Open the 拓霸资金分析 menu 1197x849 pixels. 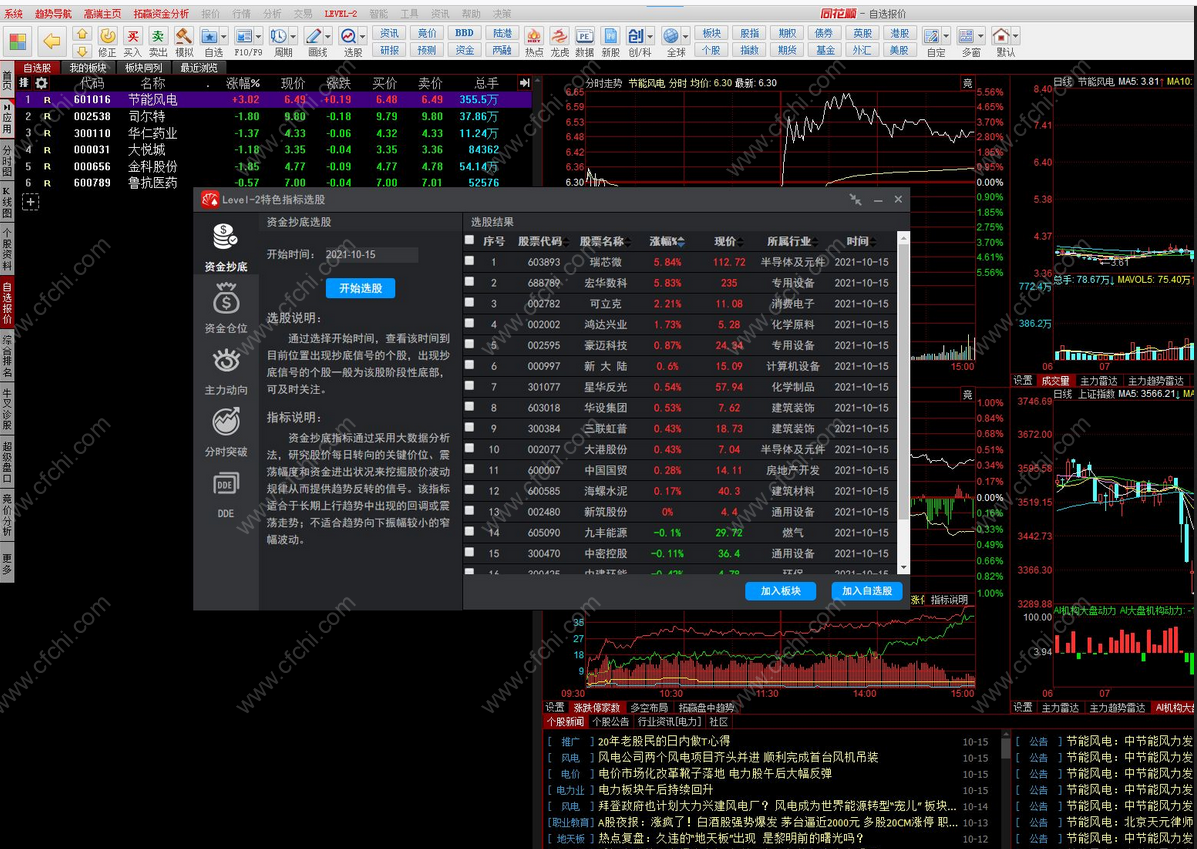coord(161,14)
